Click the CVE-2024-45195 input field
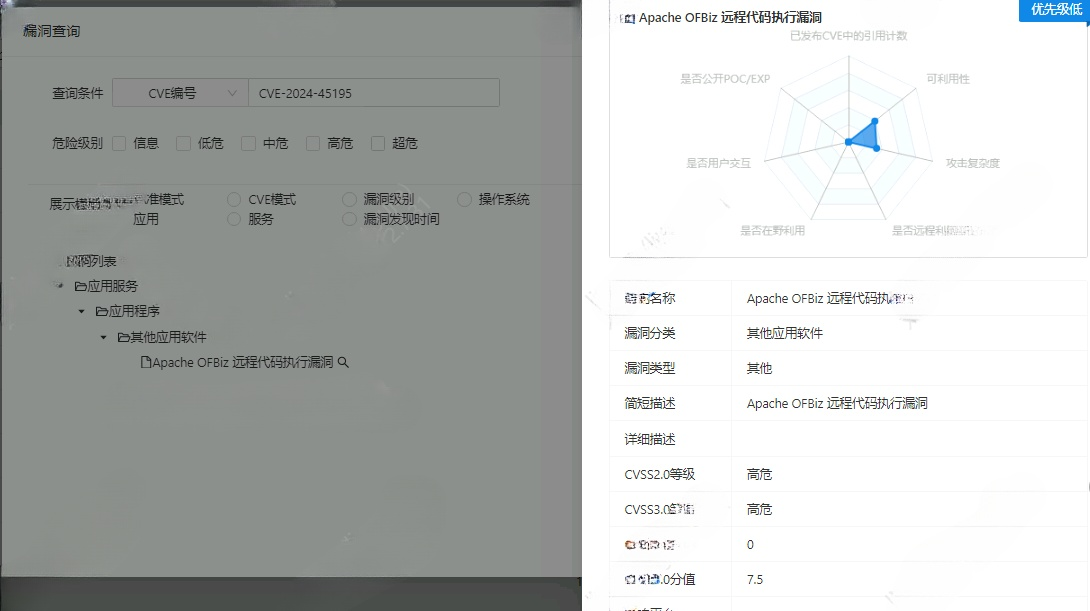This screenshot has width=1090, height=611. [x=373, y=92]
